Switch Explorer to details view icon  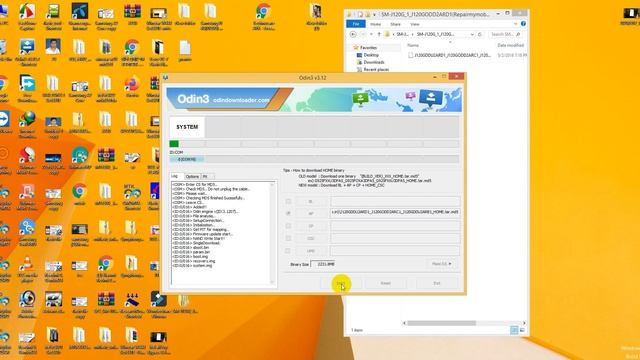514,330
